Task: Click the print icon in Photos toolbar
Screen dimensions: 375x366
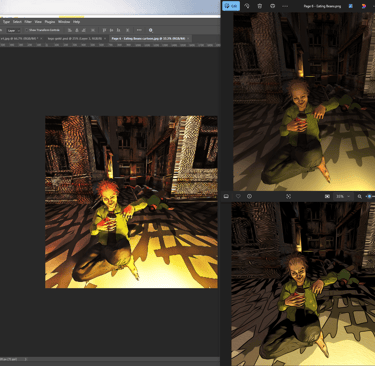Action: pyautogui.click(x=272, y=6)
